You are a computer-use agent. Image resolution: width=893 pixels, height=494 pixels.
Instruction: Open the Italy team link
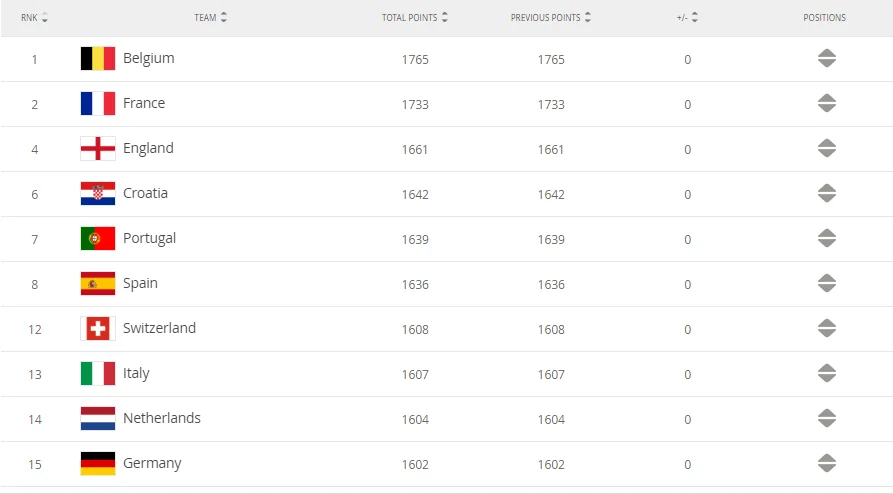tap(136, 373)
